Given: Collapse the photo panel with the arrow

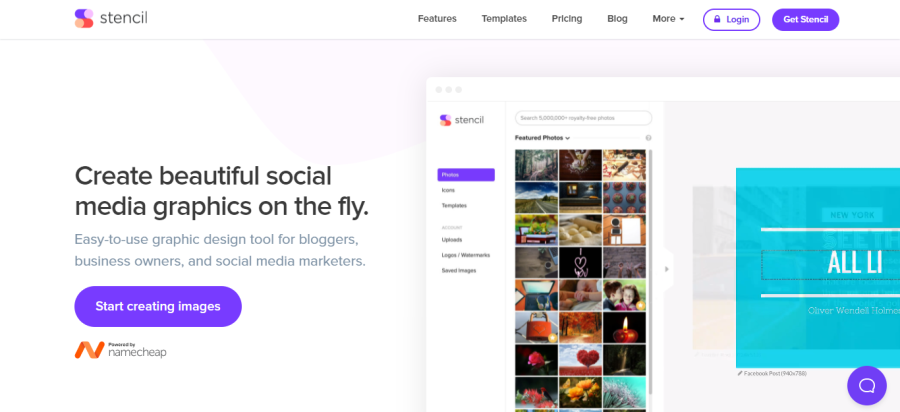Looking at the screenshot, I should tap(667, 269).
